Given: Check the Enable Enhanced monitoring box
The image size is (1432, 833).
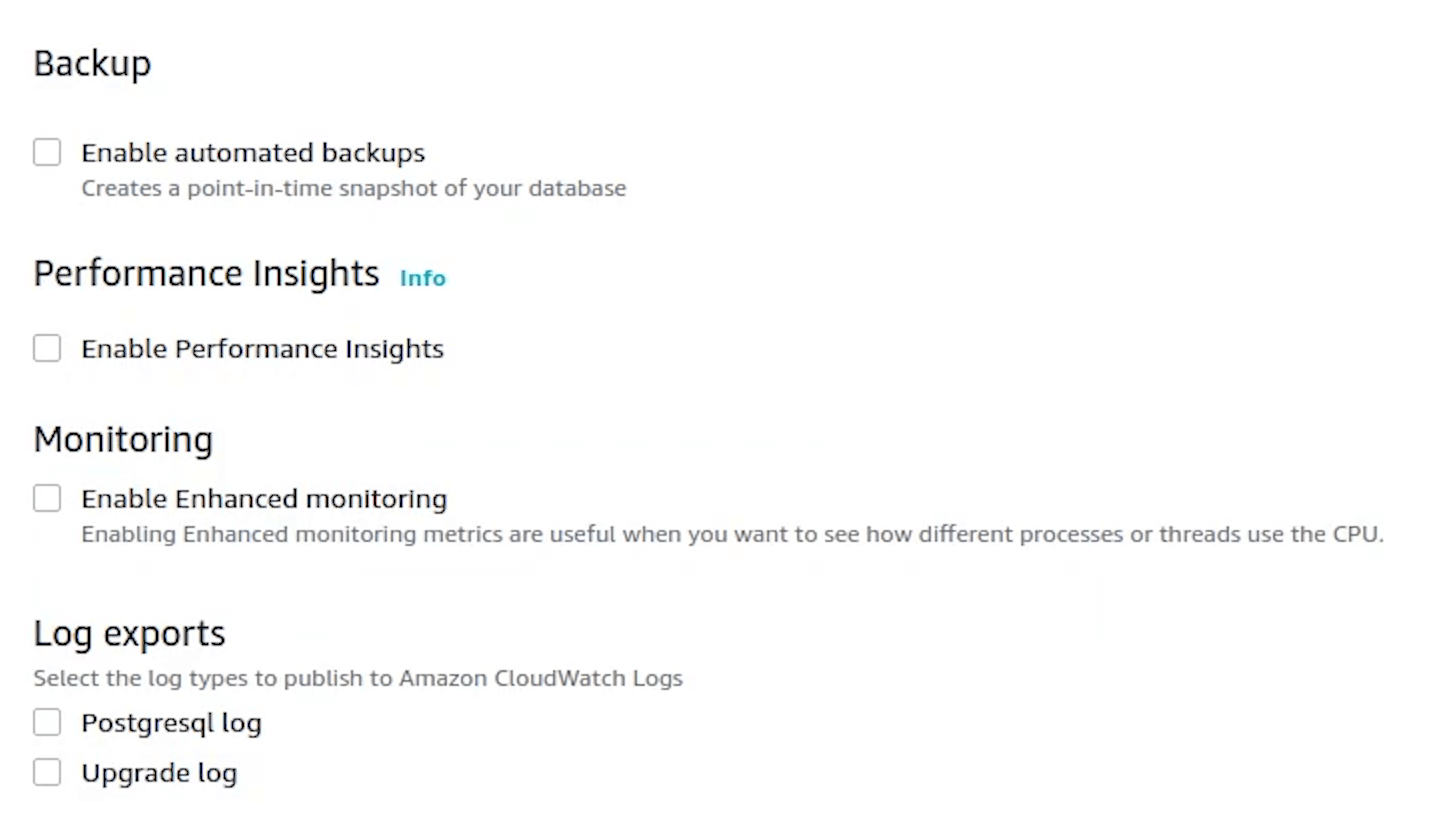Looking at the screenshot, I should click(47, 498).
